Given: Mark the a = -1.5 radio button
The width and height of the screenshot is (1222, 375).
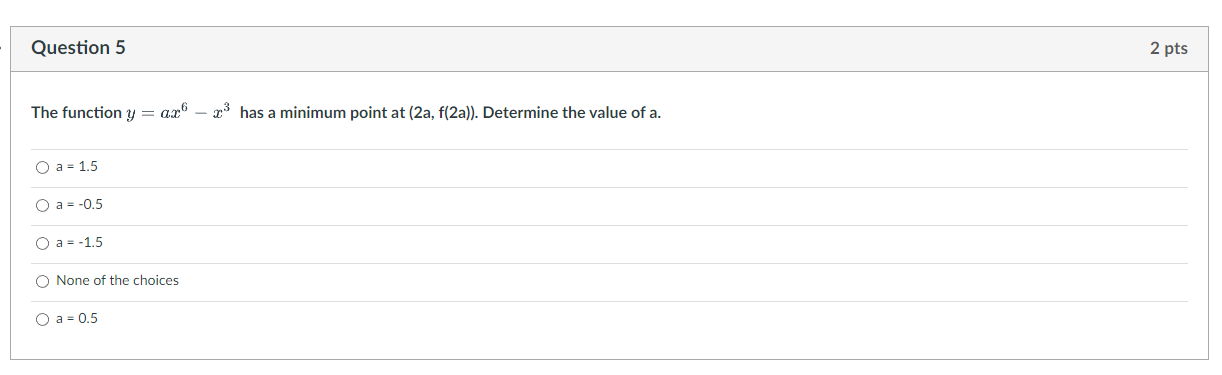Looking at the screenshot, I should click(x=42, y=243).
